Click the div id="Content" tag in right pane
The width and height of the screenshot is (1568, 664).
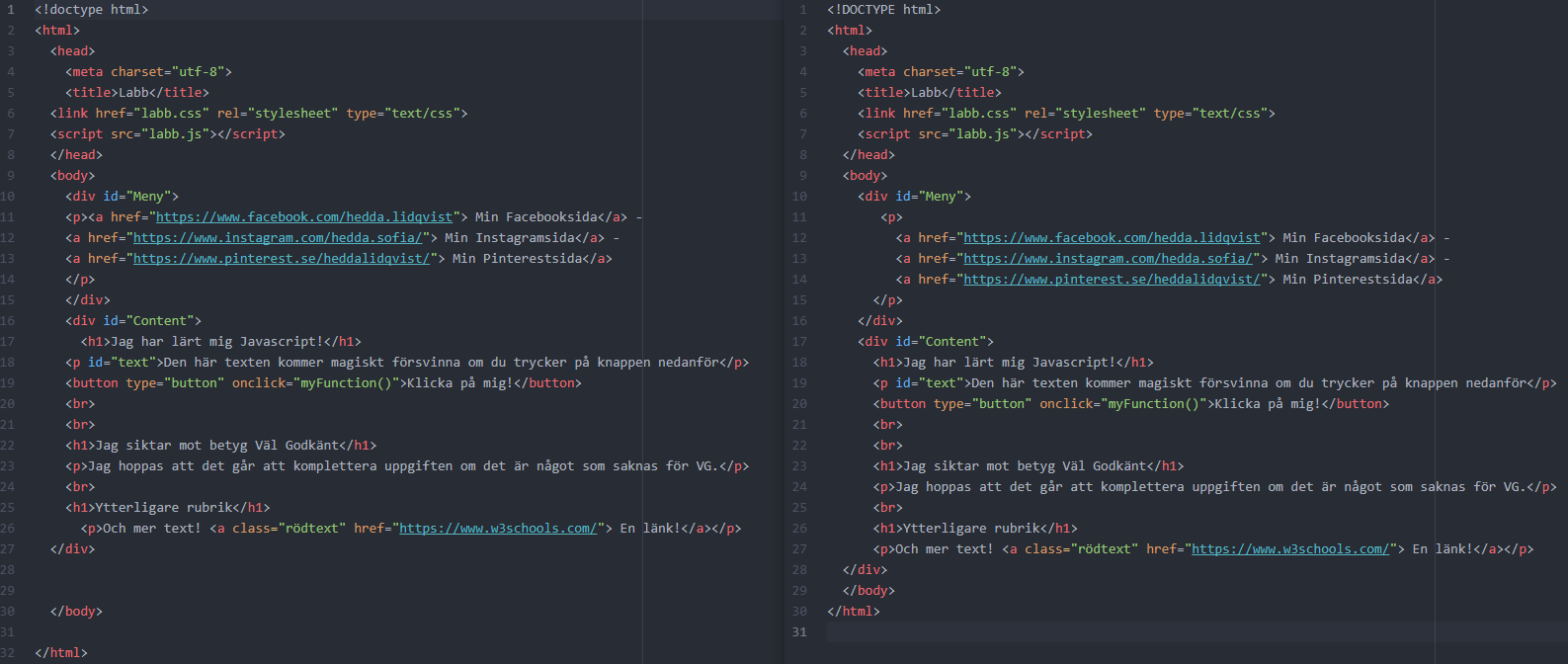(x=926, y=342)
